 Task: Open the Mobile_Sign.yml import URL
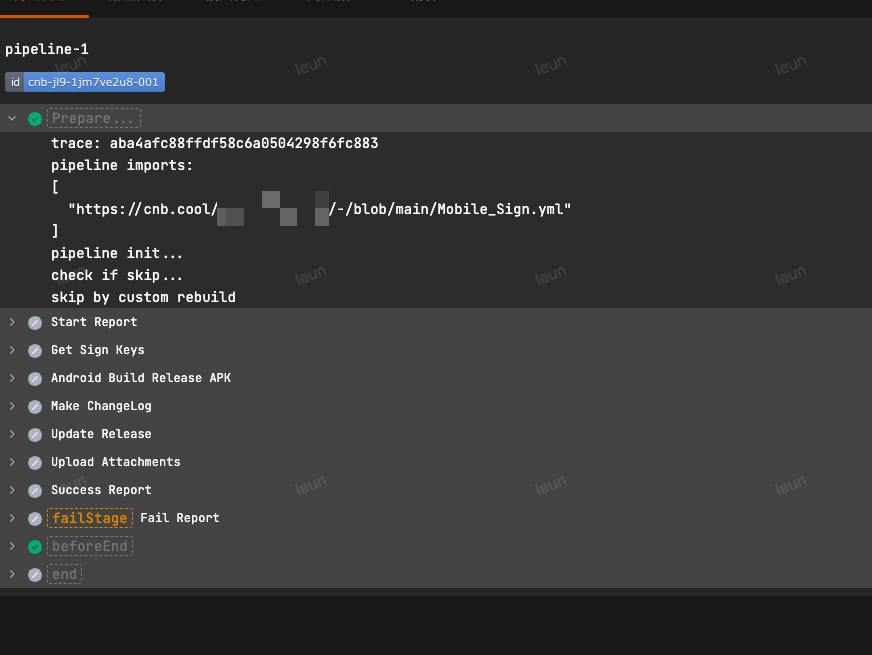click(x=319, y=209)
